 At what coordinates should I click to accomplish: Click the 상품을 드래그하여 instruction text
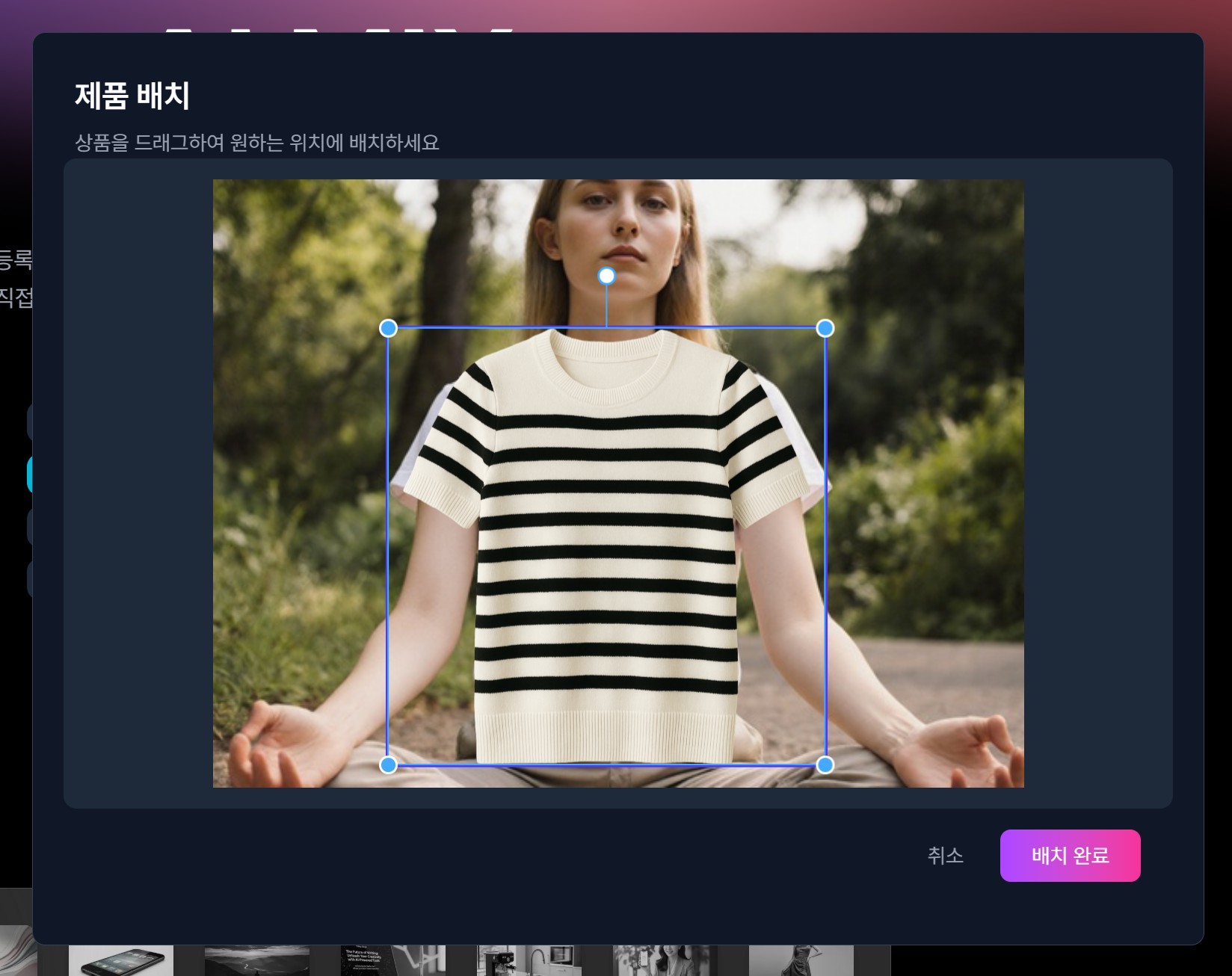tap(256, 142)
